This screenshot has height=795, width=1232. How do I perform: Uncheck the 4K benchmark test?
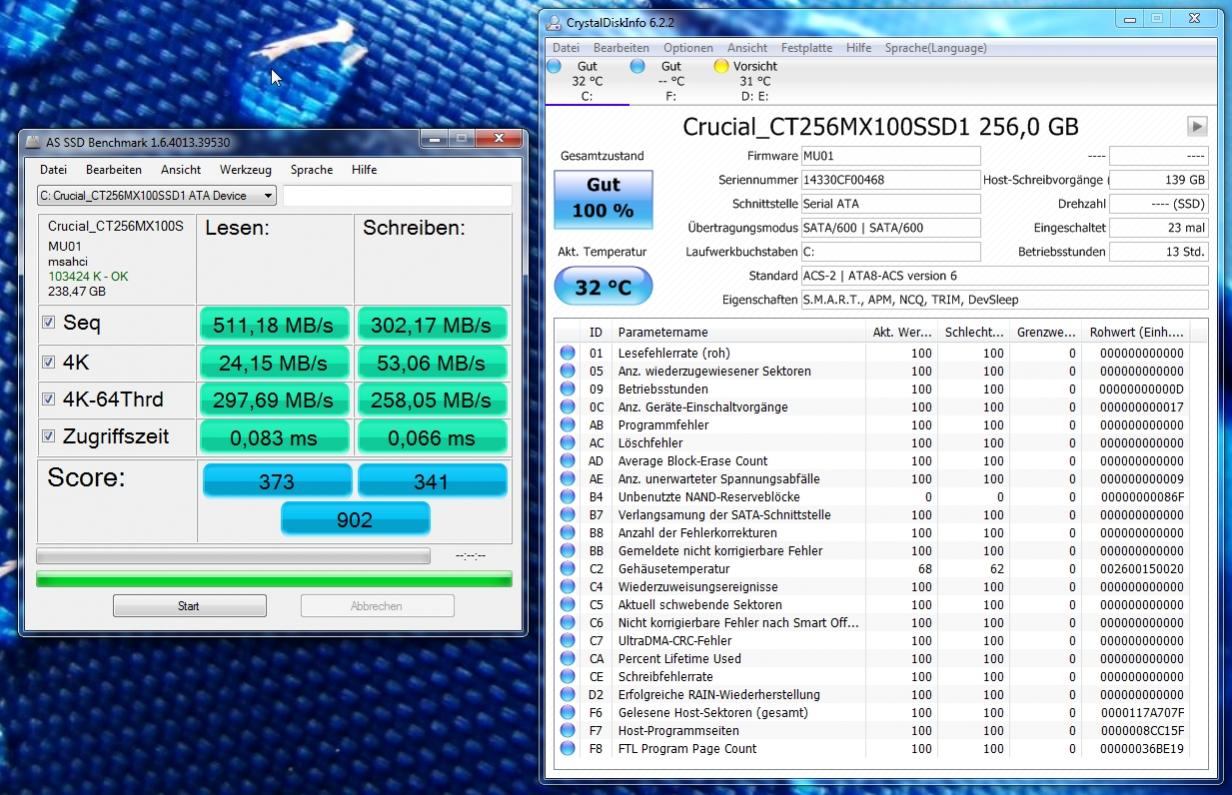point(48,362)
